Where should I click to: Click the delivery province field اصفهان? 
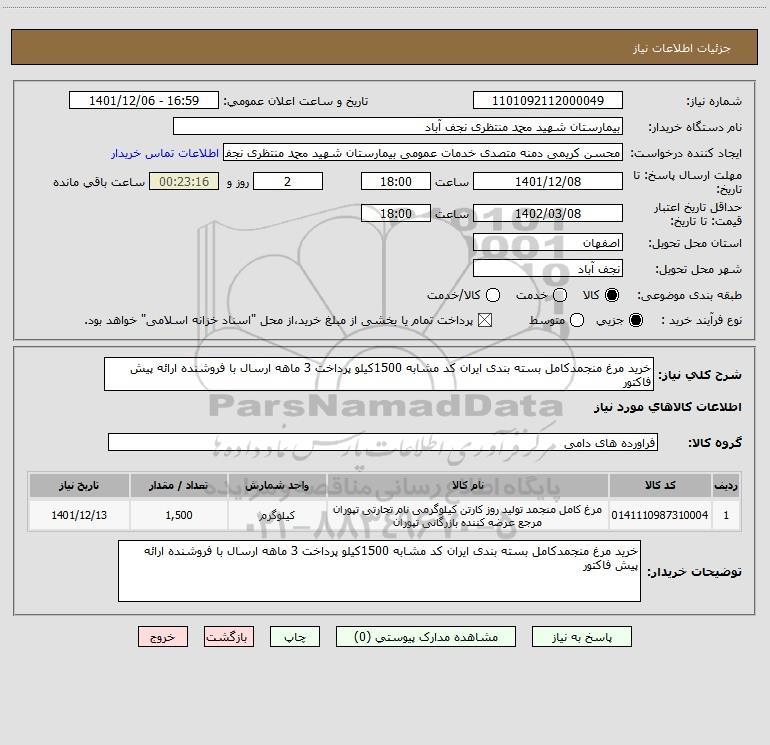click(x=548, y=243)
